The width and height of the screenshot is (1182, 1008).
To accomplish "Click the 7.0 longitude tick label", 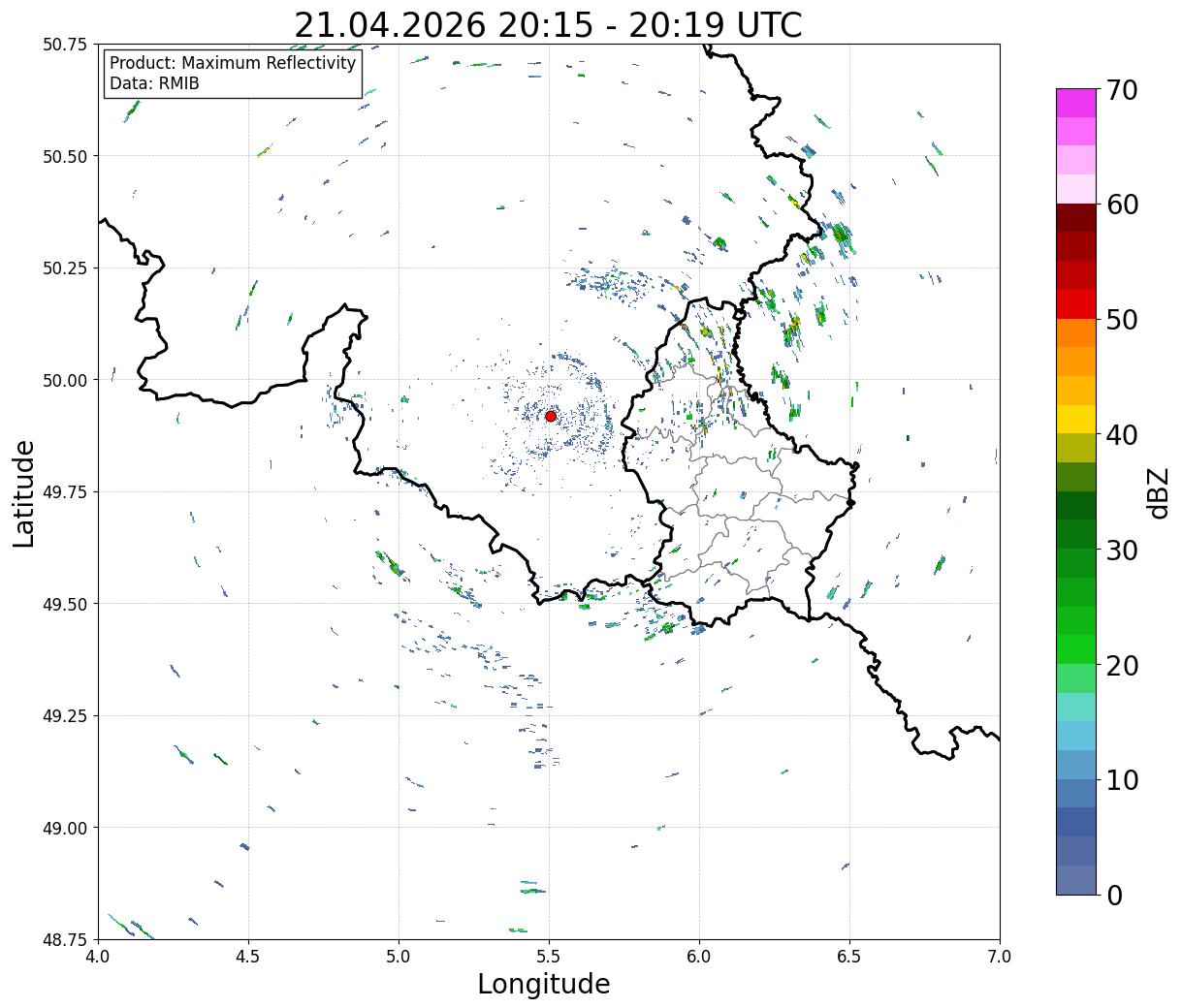I will coord(1000,956).
